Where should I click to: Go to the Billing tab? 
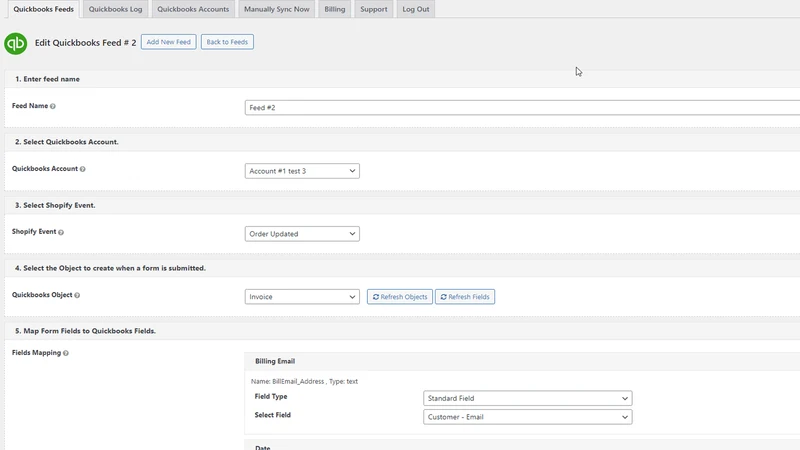coord(335,9)
